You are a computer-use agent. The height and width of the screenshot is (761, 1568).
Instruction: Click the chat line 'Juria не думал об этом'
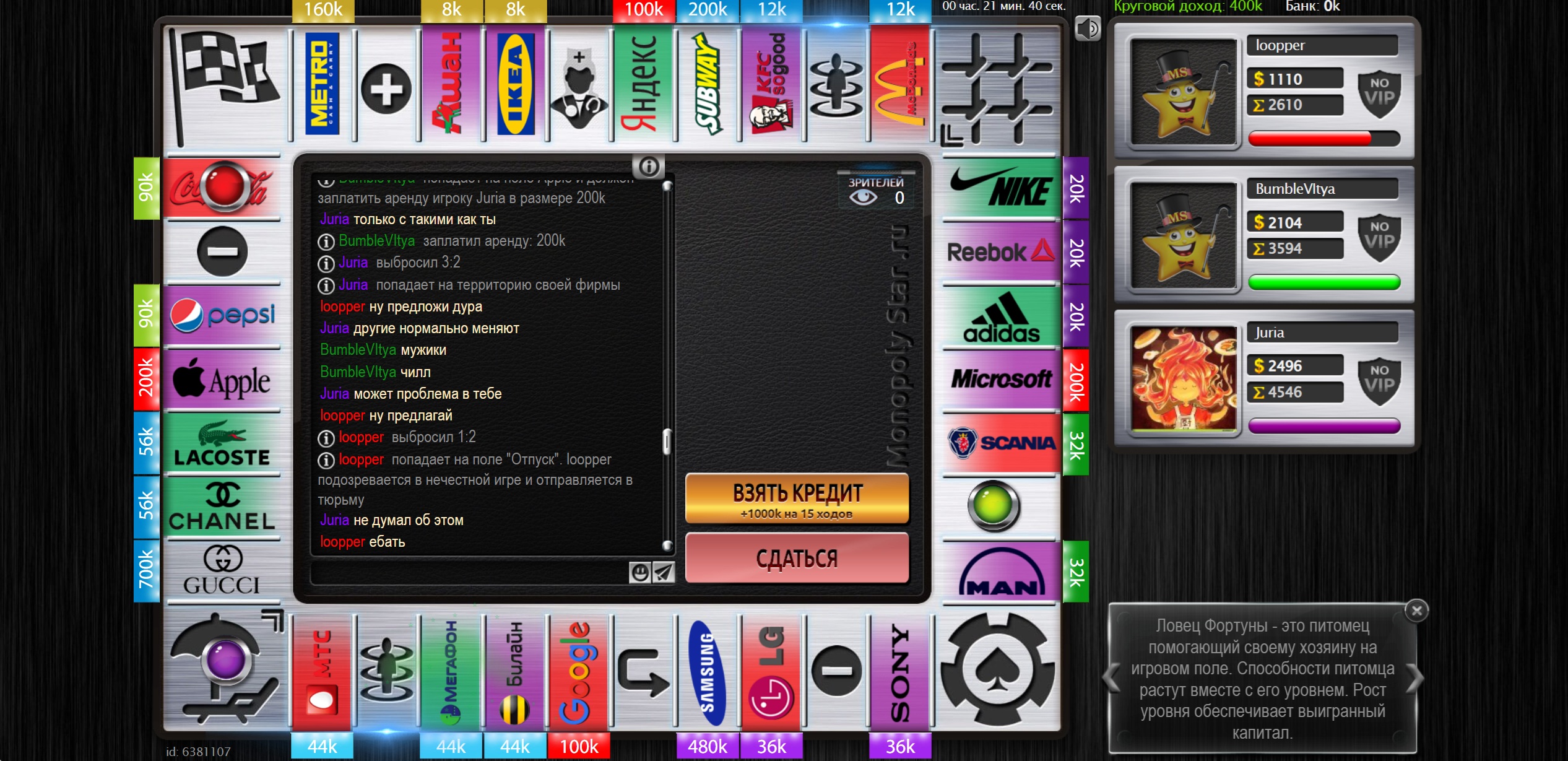click(x=391, y=520)
